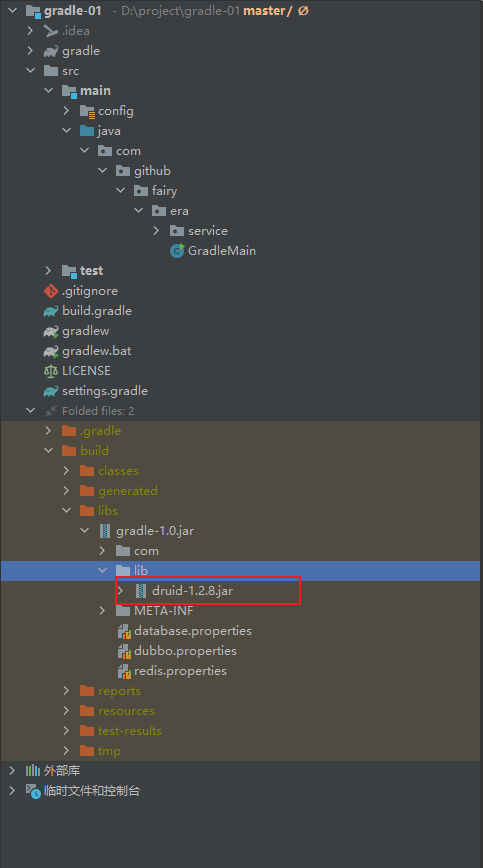Image resolution: width=483 pixels, height=868 pixels.
Task: Collapse the src folder chevron
Action: (30, 70)
